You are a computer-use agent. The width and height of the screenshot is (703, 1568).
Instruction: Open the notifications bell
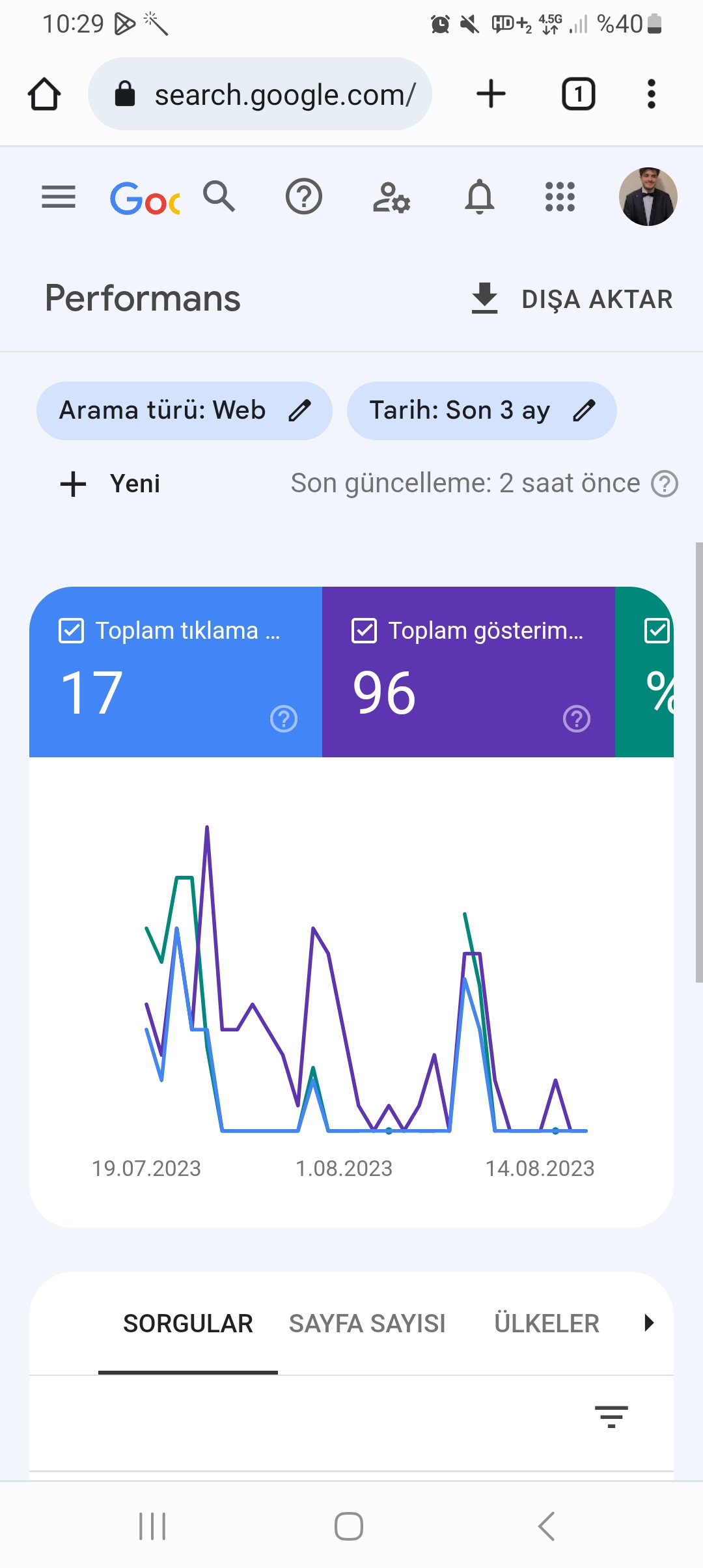(x=479, y=197)
